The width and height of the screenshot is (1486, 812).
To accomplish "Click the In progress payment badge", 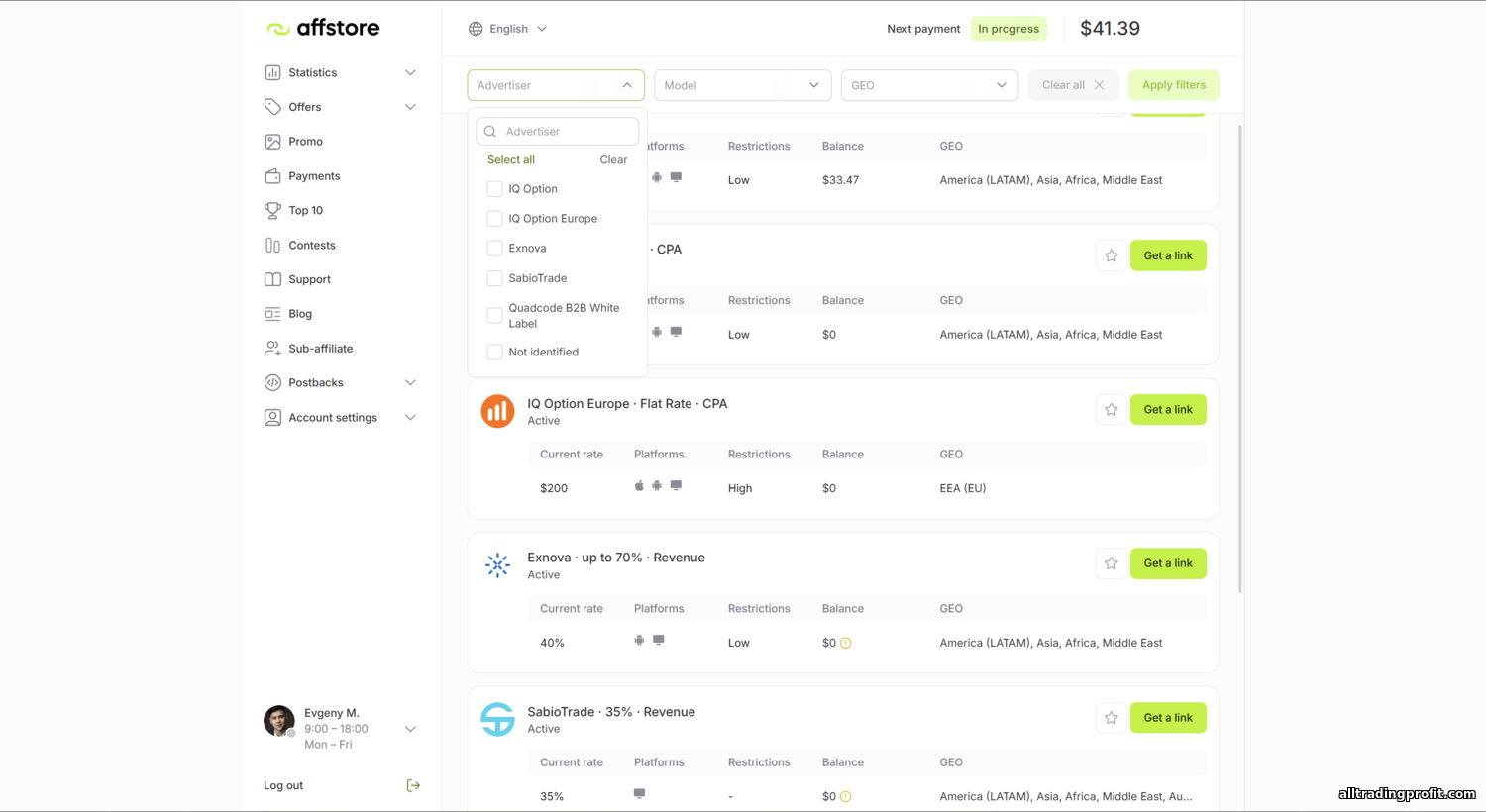I will click(1008, 29).
